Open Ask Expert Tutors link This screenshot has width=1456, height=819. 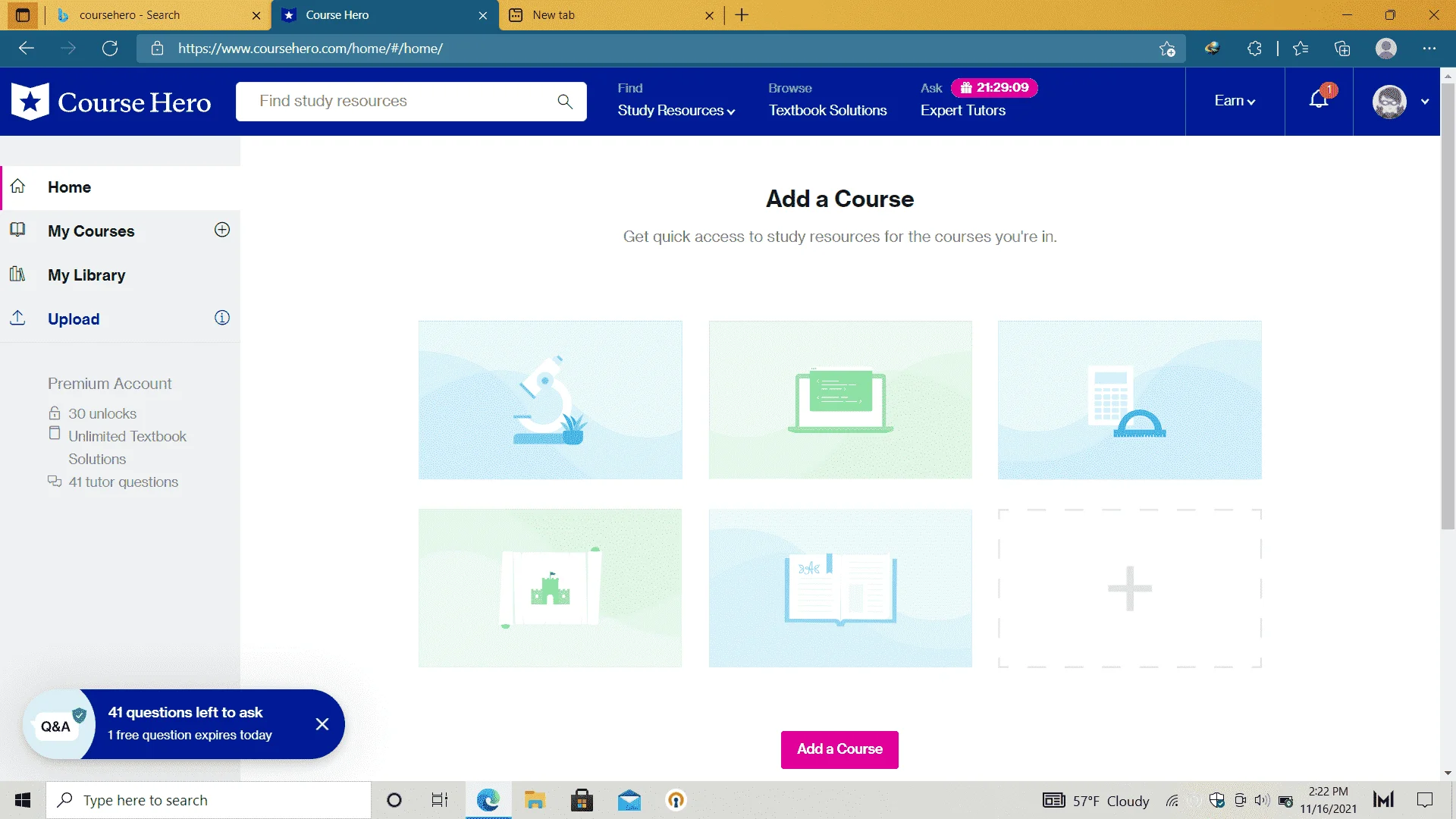(x=963, y=110)
